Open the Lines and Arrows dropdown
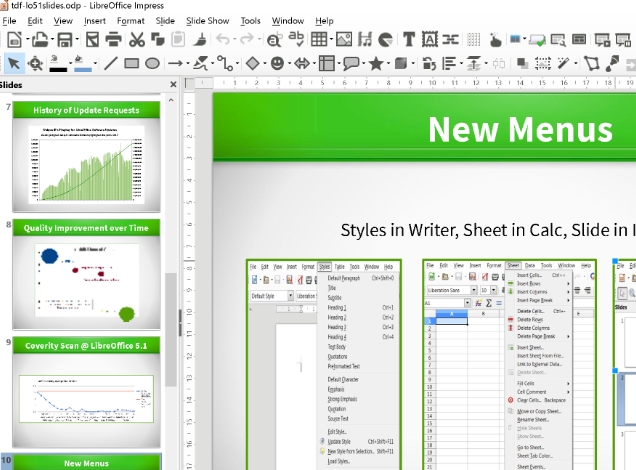Viewport: 636px width, 470px height. [x=188, y=64]
